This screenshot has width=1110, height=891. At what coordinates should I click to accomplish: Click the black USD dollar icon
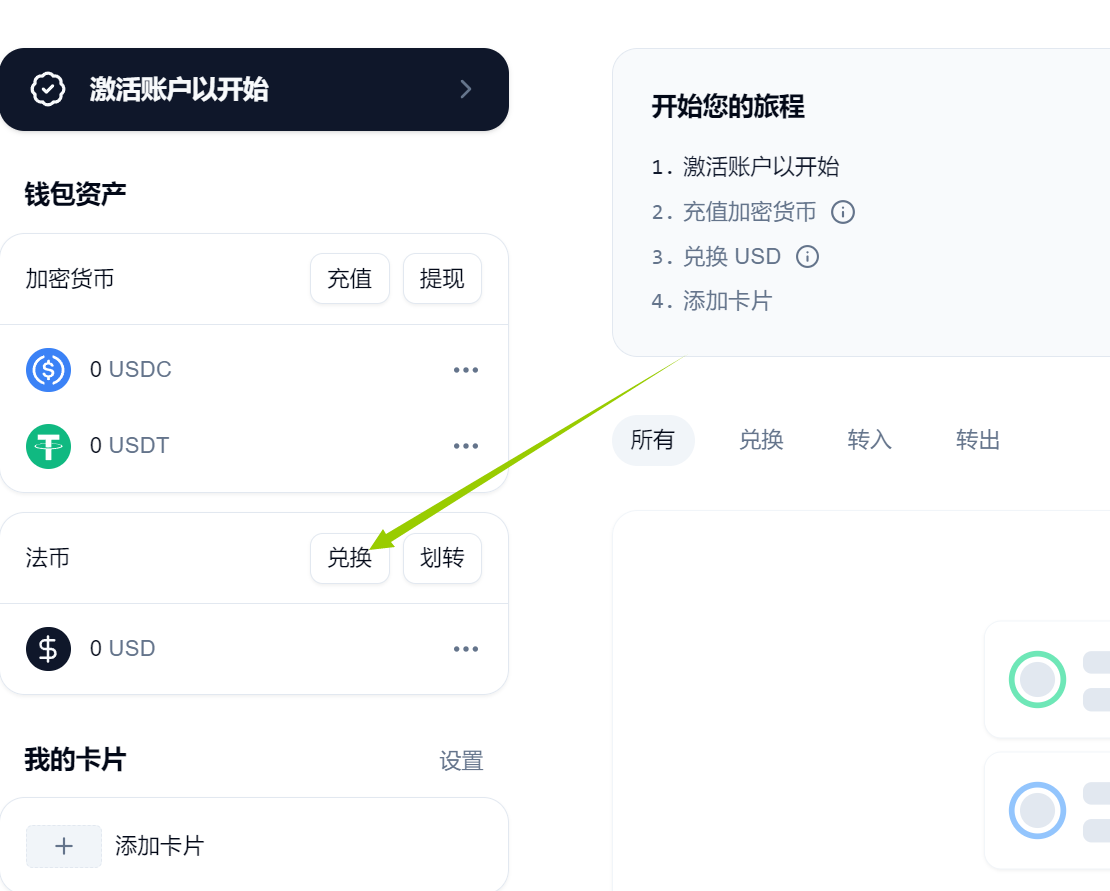pyautogui.click(x=48, y=648)
